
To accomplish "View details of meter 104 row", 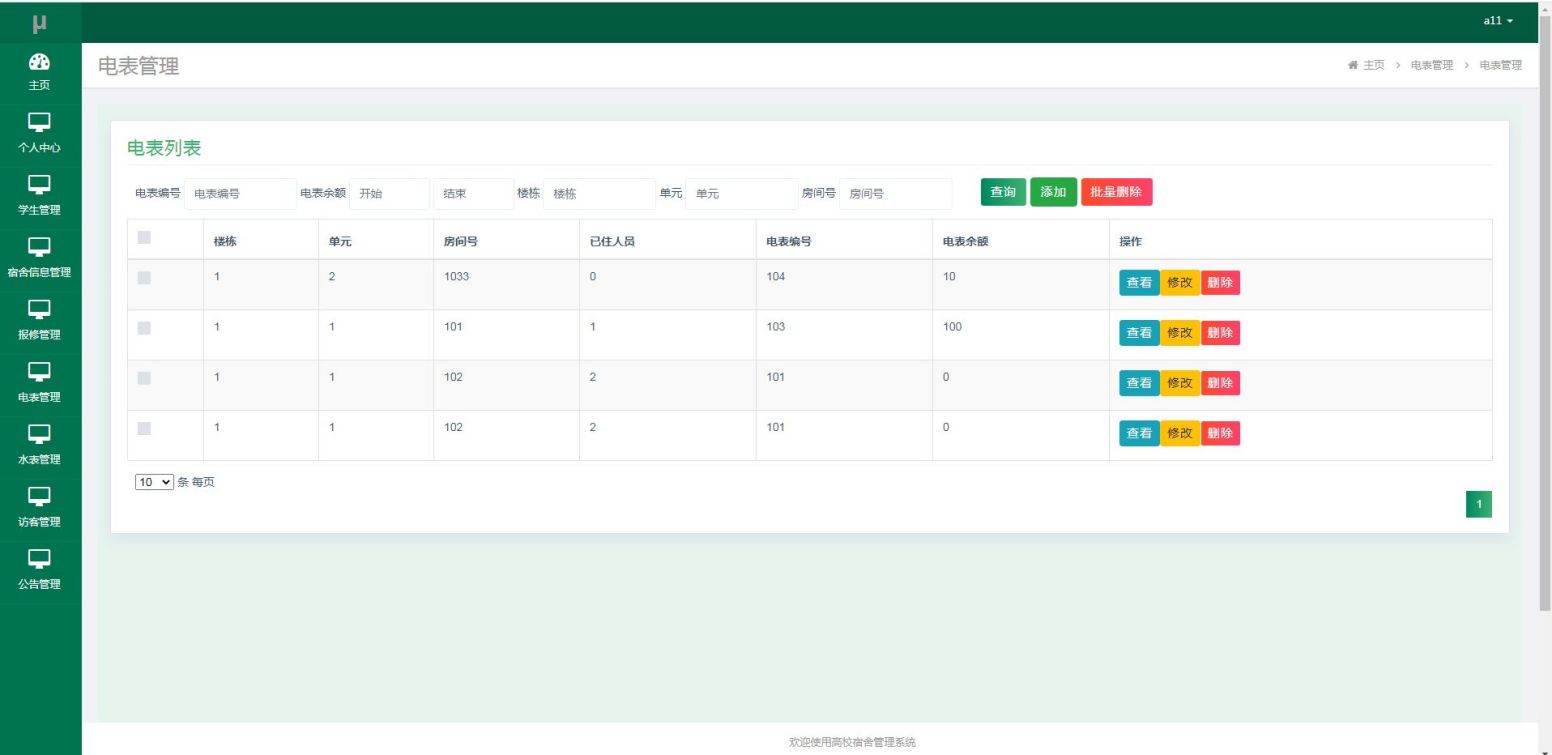I will coord(1139,283).
